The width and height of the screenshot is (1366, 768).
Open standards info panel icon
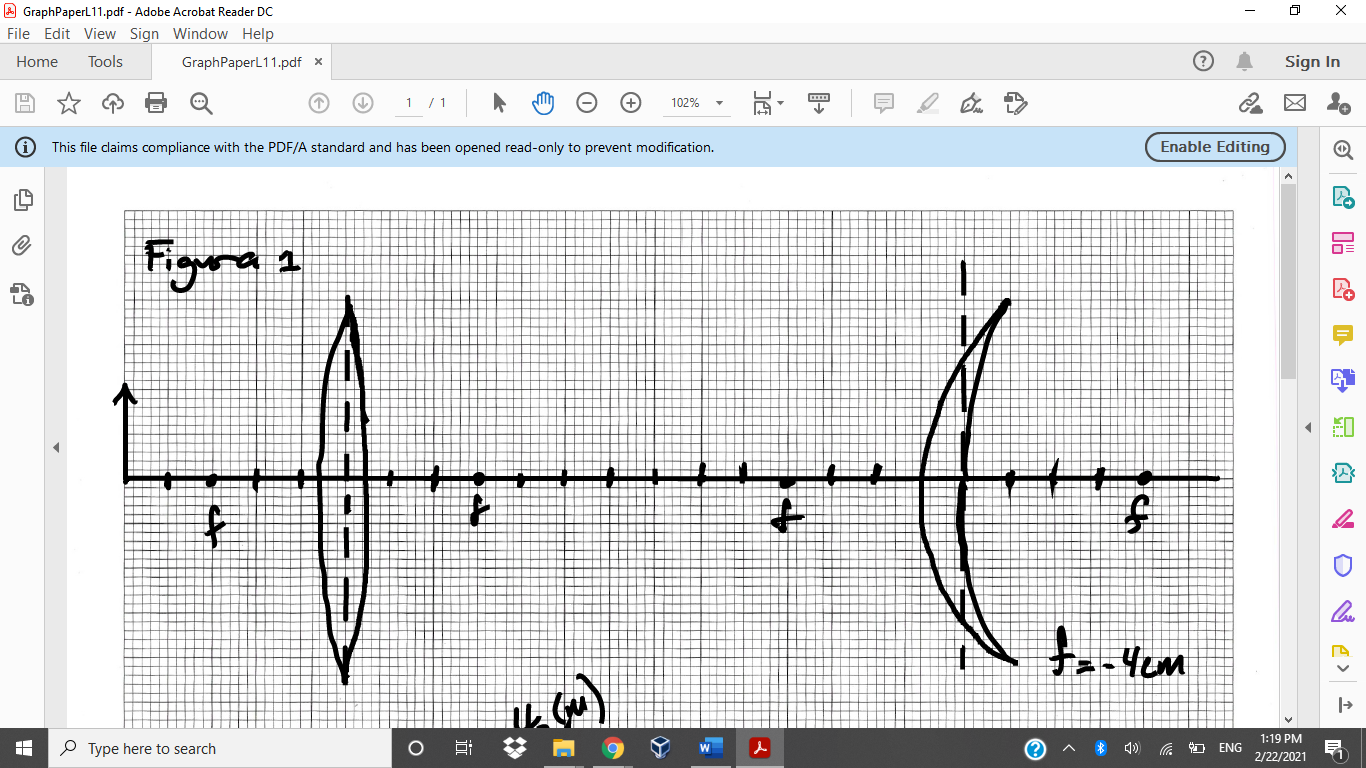[x=22, y=294]
